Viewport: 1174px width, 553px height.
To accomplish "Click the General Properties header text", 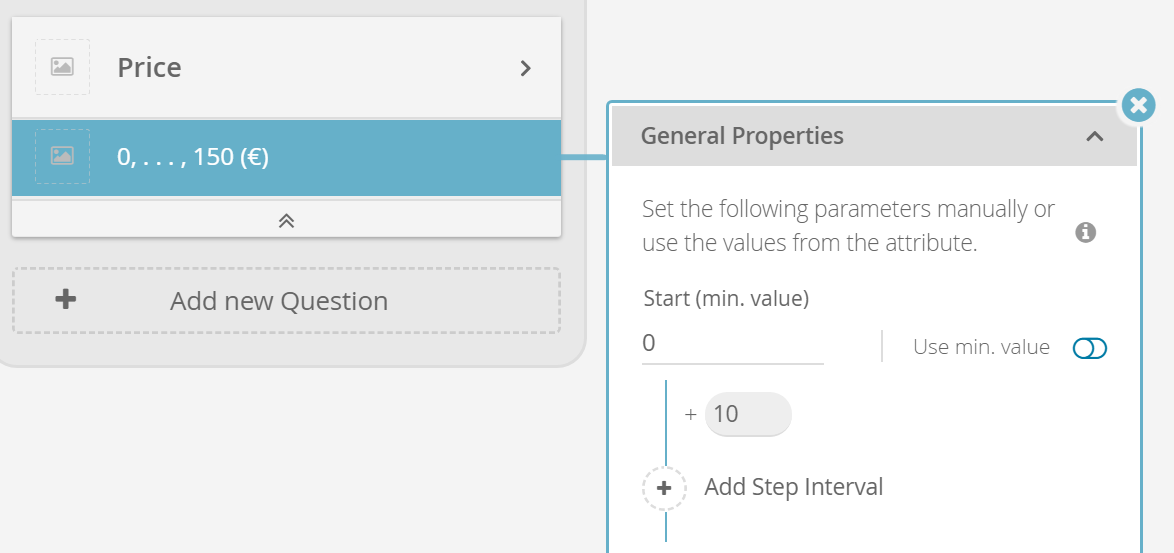I will [x=742, y=136].
